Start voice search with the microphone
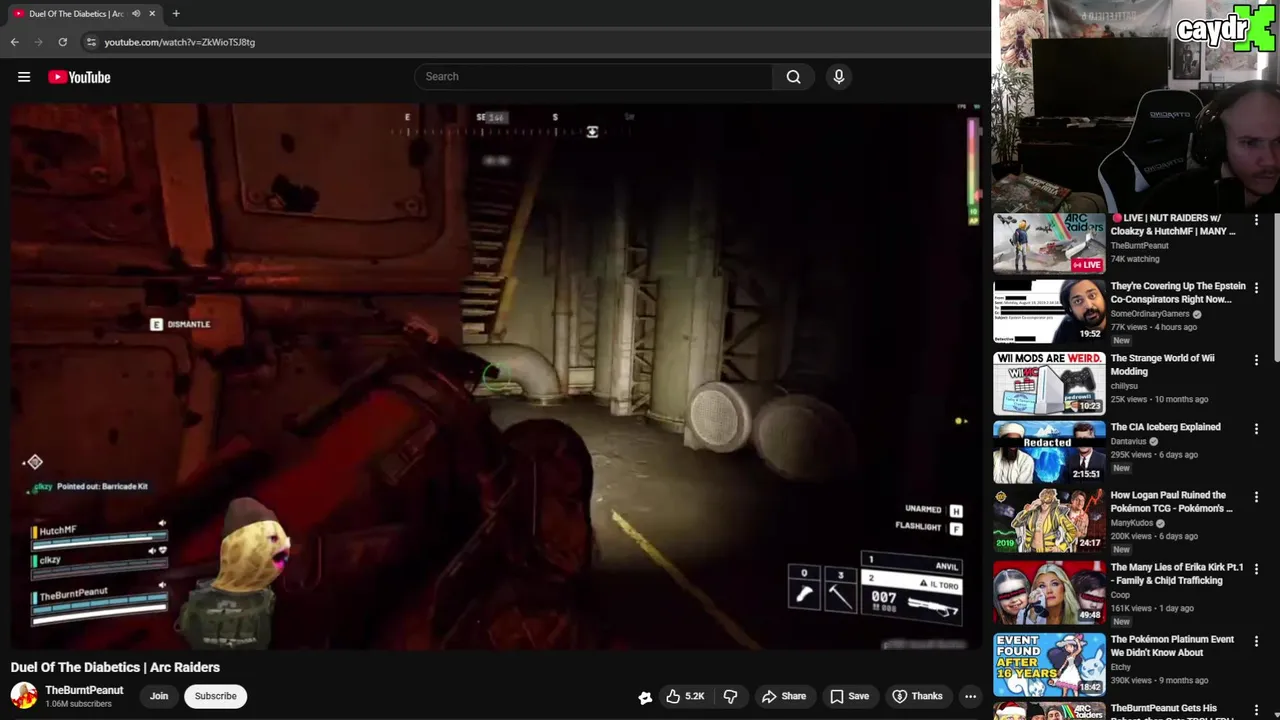The width and height of the screenshot is (1280, 720). [839, 77]
